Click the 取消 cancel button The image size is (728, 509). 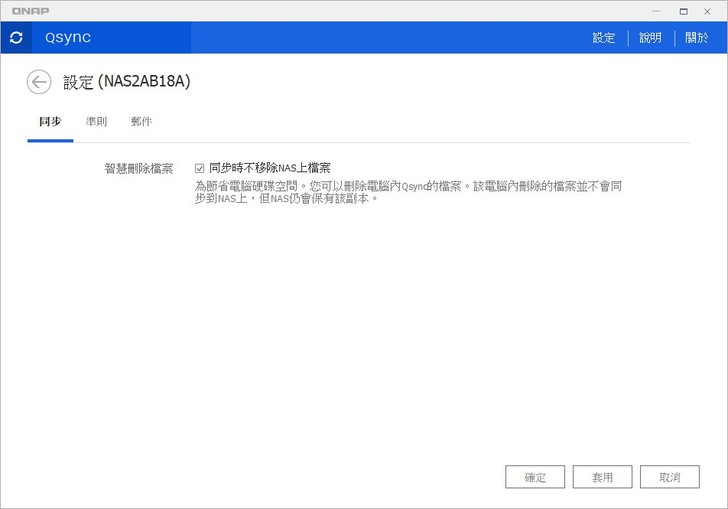click(x=670, y=477)
